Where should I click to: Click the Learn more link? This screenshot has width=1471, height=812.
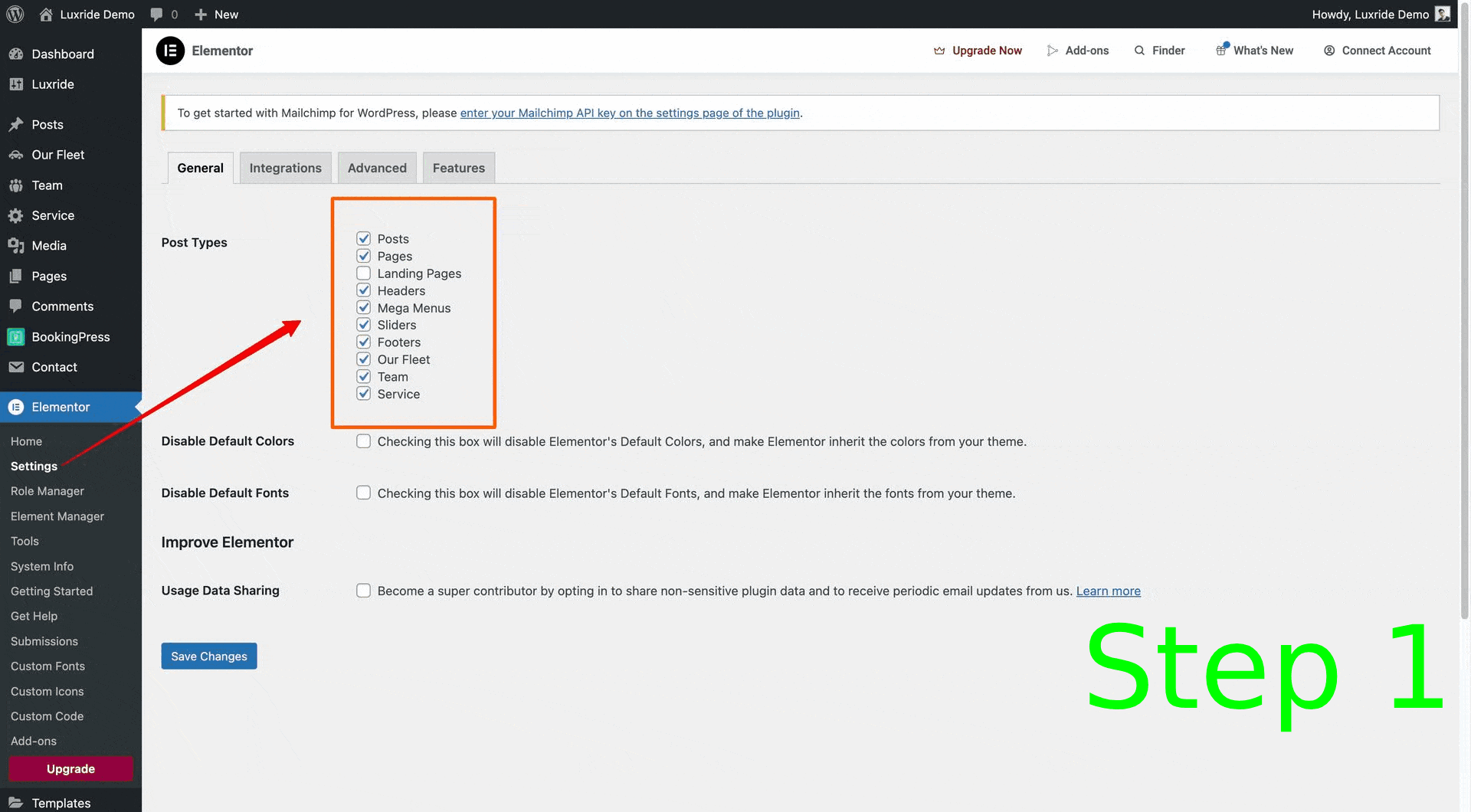pyautogui.click(x=1108, y=591)
